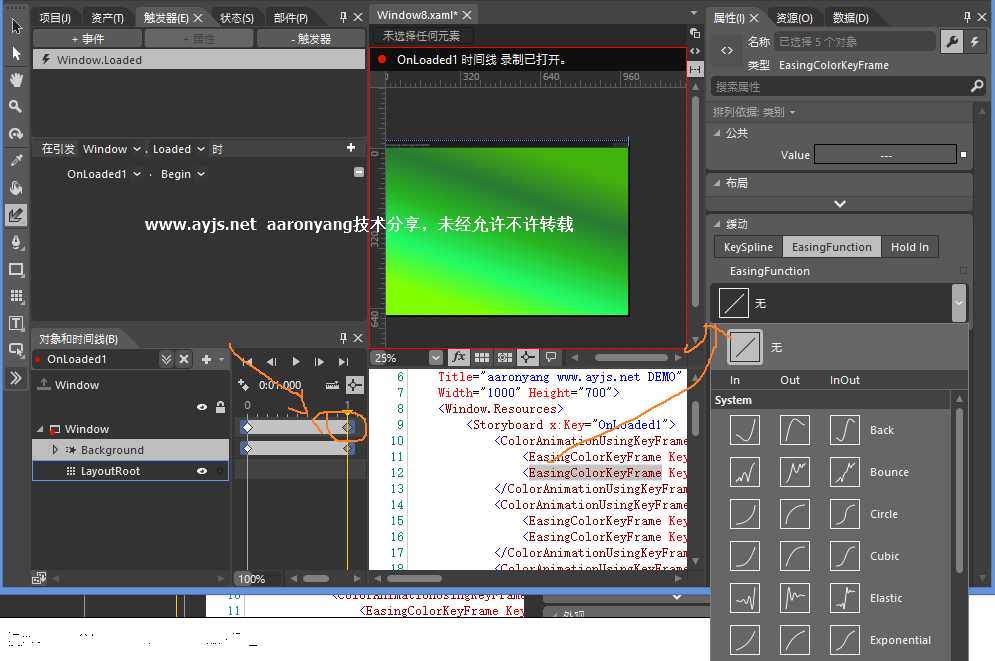Select the Rectangle shape tool
This screenshot has width=995, height=661.
[16, 270]
